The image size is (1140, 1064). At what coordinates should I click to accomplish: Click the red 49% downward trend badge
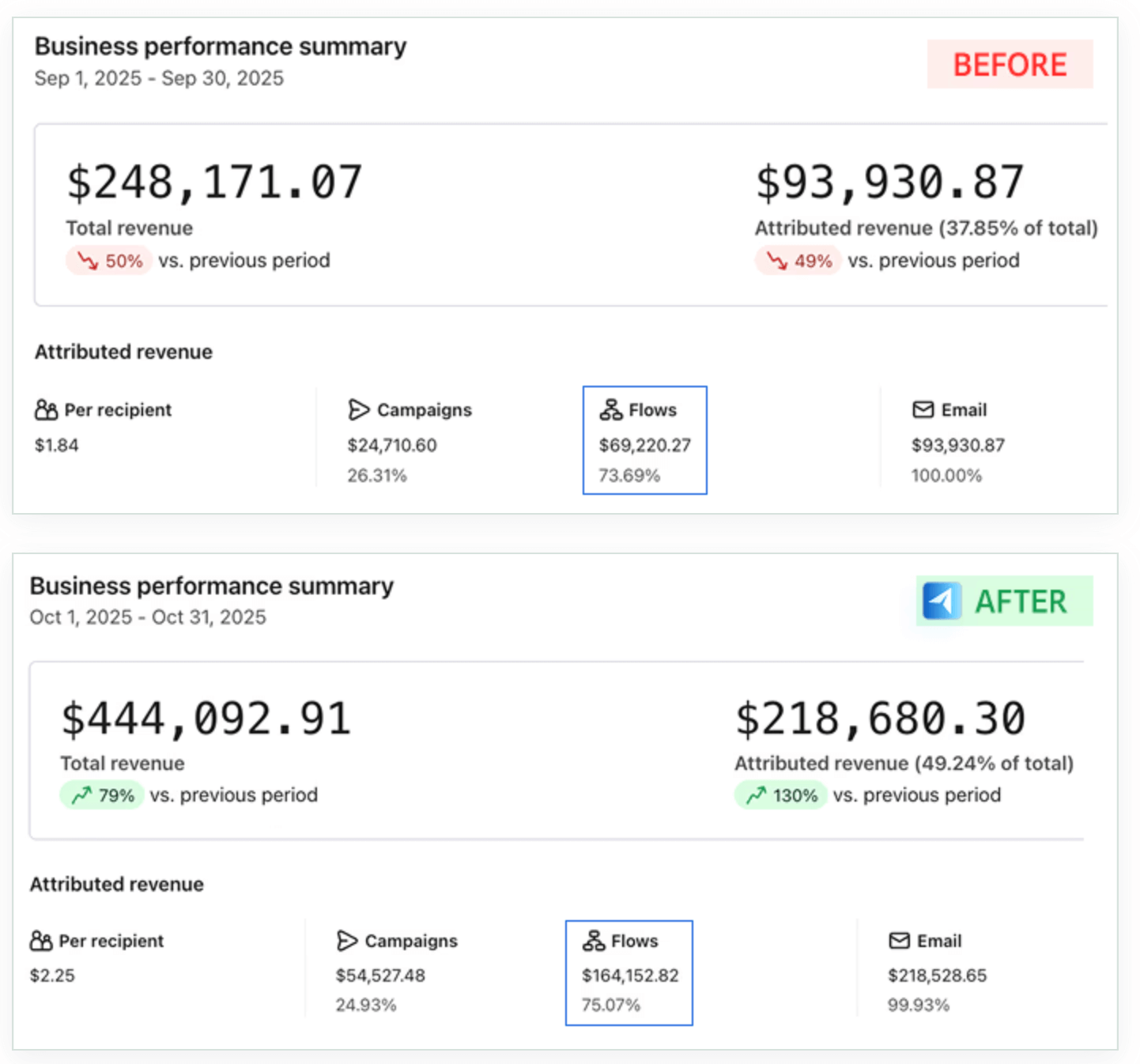coord(798,261)
